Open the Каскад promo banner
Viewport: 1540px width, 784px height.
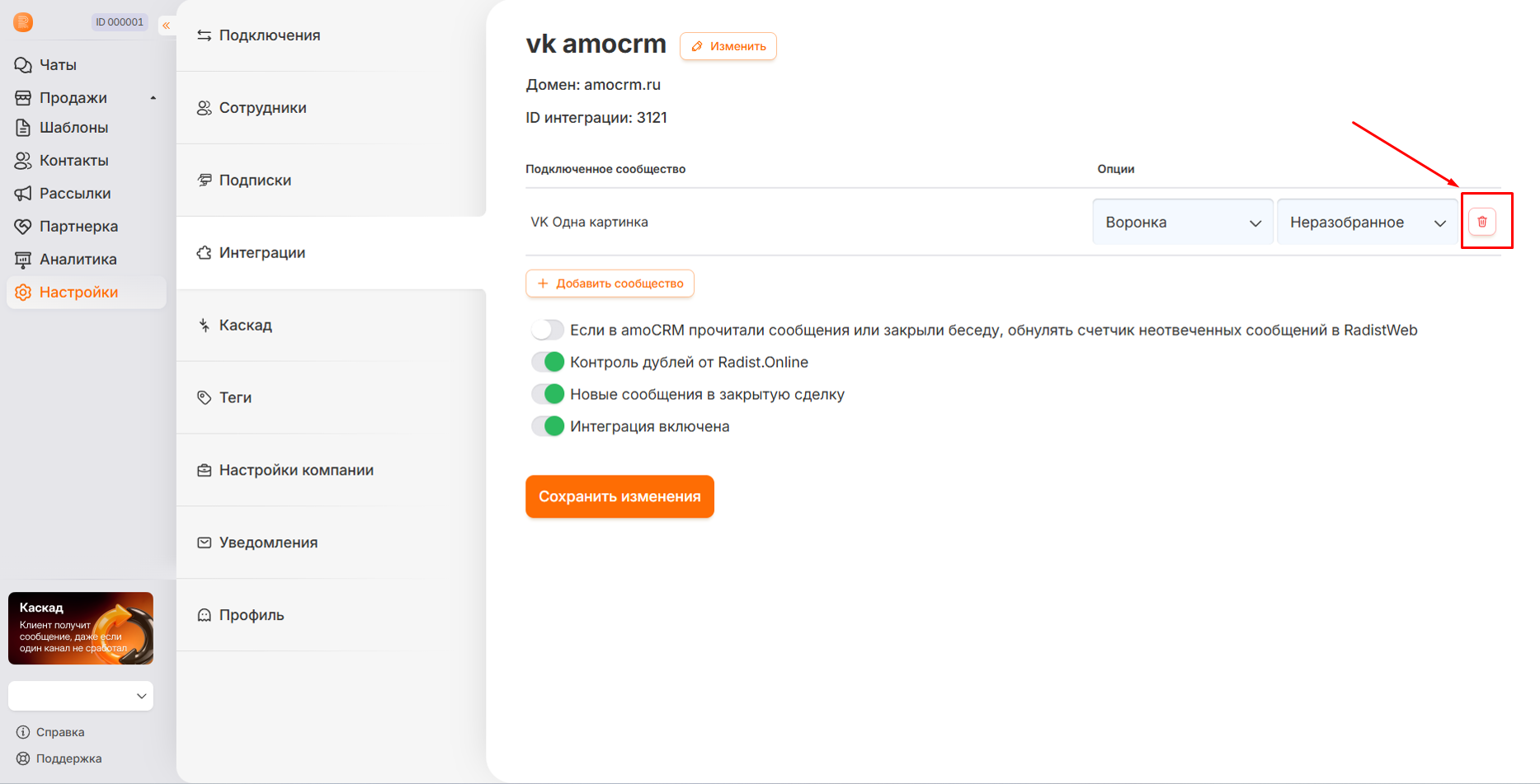[x=81, y=628]
